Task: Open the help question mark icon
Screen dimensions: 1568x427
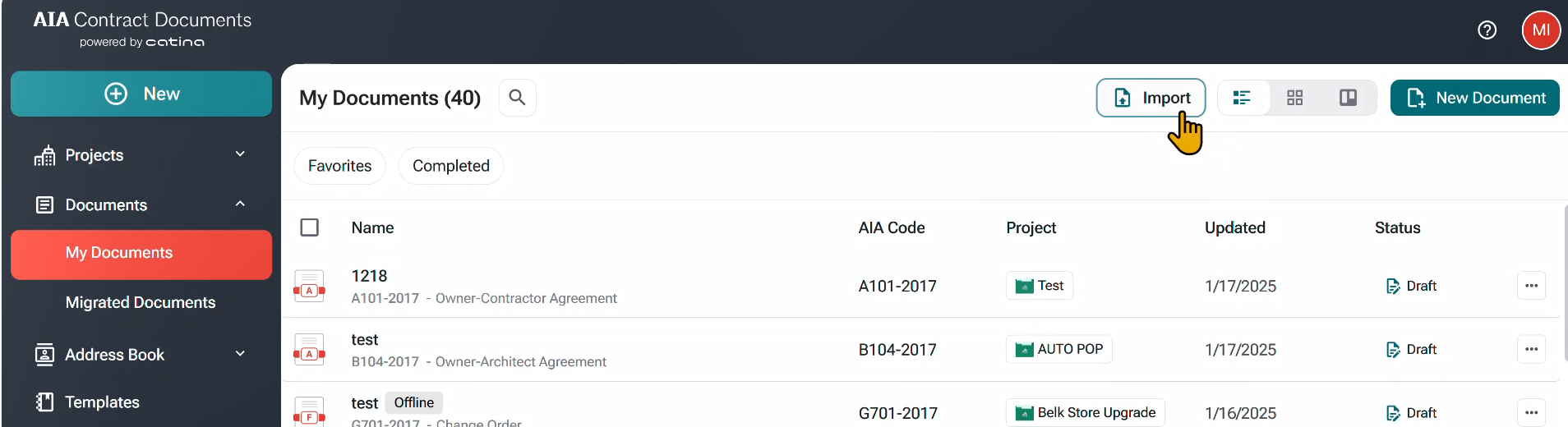Action: (x=1487, y=30)
